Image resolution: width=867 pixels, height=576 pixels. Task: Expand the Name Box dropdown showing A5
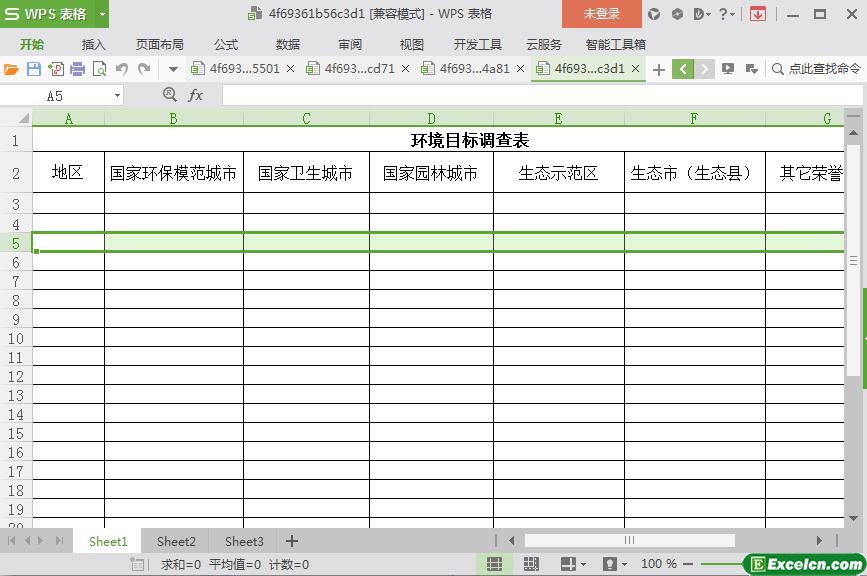coord(117,96)
